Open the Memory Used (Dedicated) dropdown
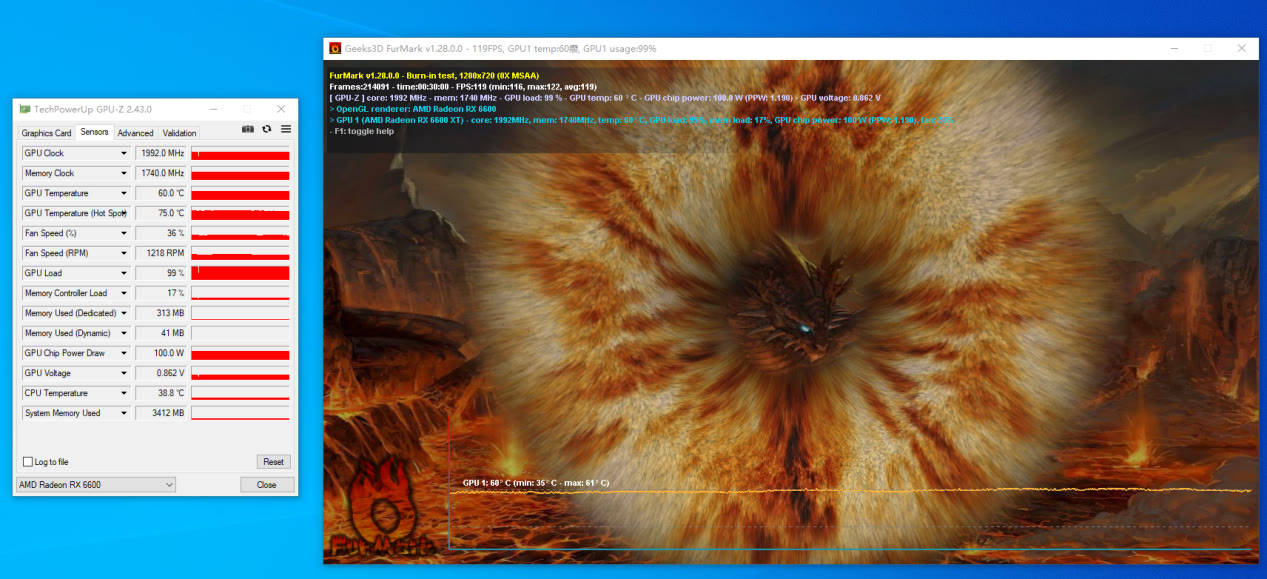The width and height of the screenshot is (1267, 579). [x=124, y=313]
